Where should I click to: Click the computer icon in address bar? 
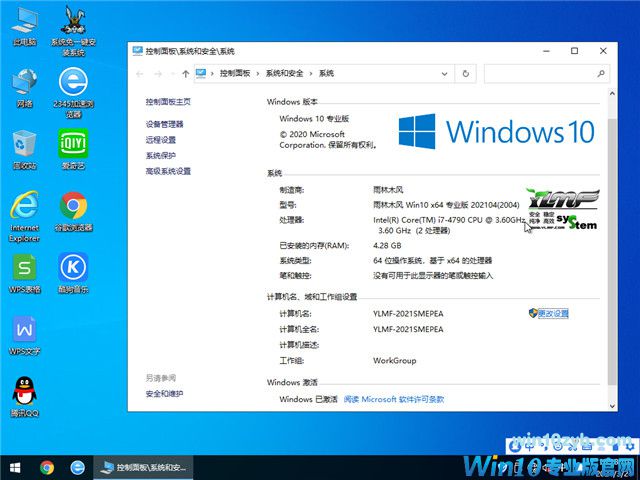pos(201,73)
